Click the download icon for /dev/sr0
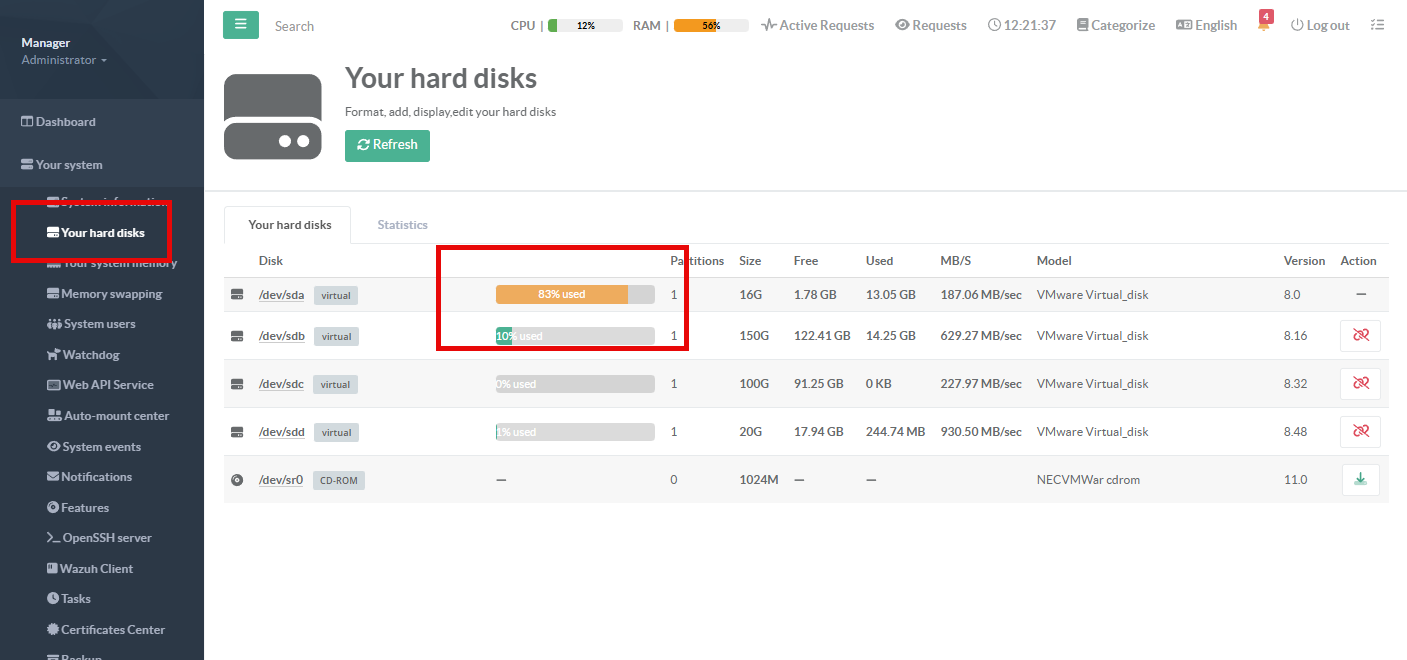The height and width of the screenshot is (660, 1407). 1360,480
